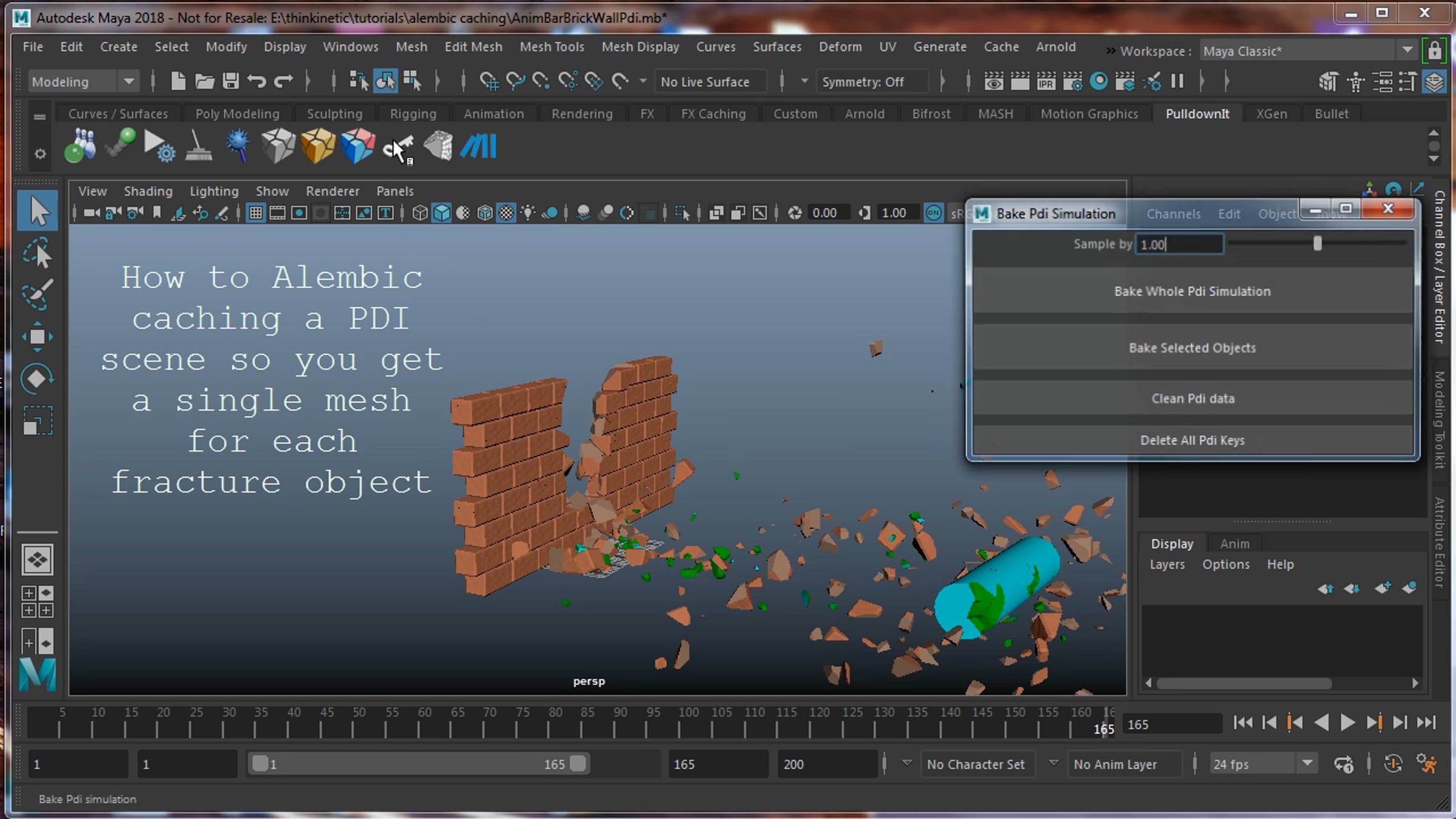Open the No Character Set dropdown
Image resolution: width=1456 pixels, height=819 pixels.
coord(977,764)
